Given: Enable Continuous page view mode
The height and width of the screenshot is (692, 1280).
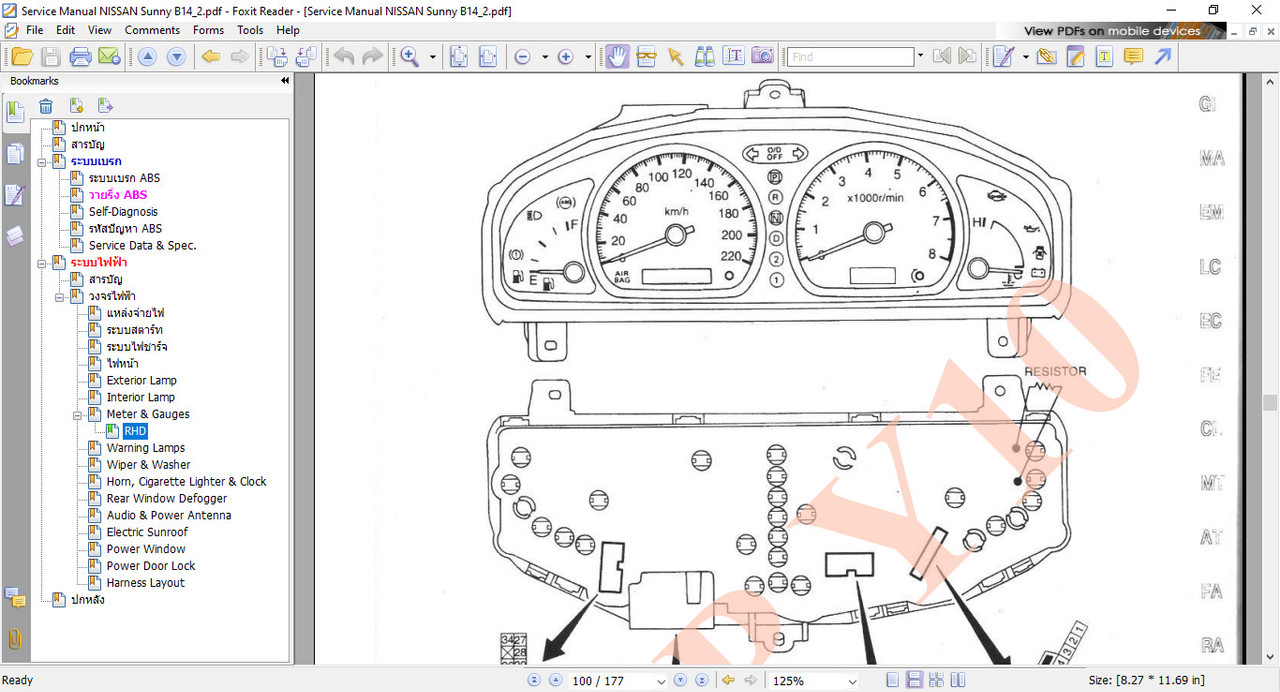Looking at the screenshot, I should 914,680.
